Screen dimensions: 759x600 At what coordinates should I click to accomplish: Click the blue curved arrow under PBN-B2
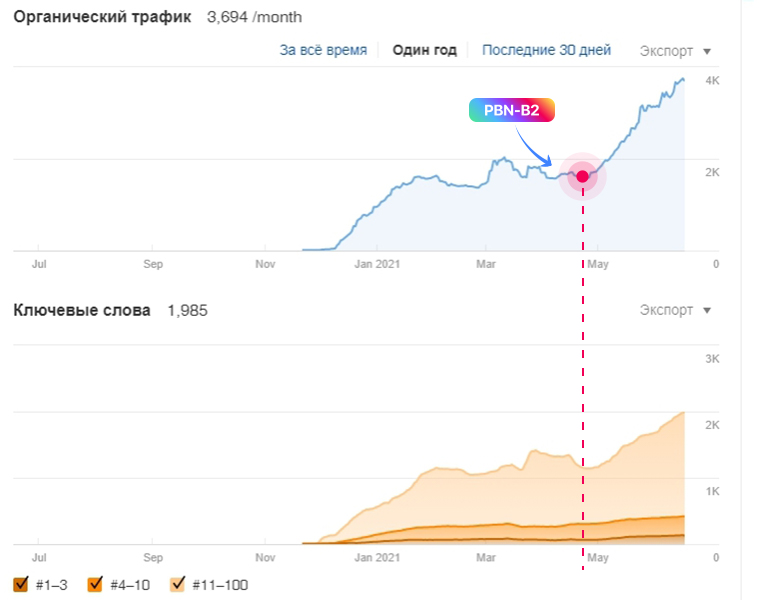pyautogui.click(x=541, y=148)
